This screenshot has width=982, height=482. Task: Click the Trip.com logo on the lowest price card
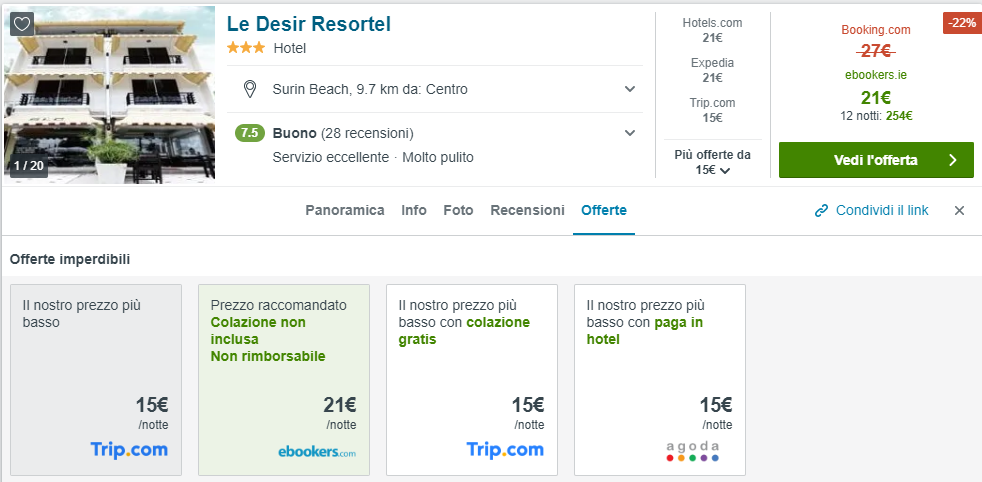[129, 449]
